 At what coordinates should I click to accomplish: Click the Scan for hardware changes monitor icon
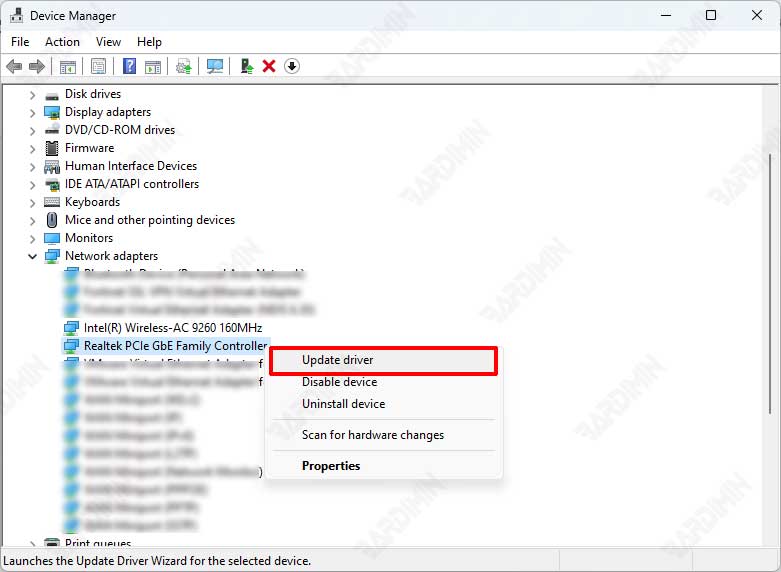(x=215, y=66)
